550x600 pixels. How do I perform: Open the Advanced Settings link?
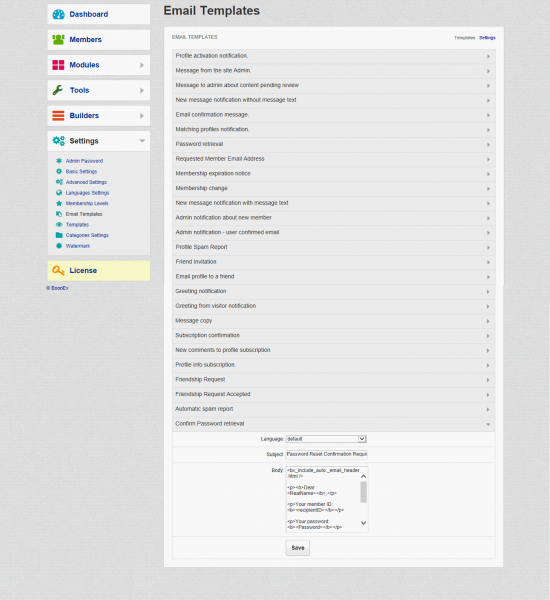coord(86,182)
